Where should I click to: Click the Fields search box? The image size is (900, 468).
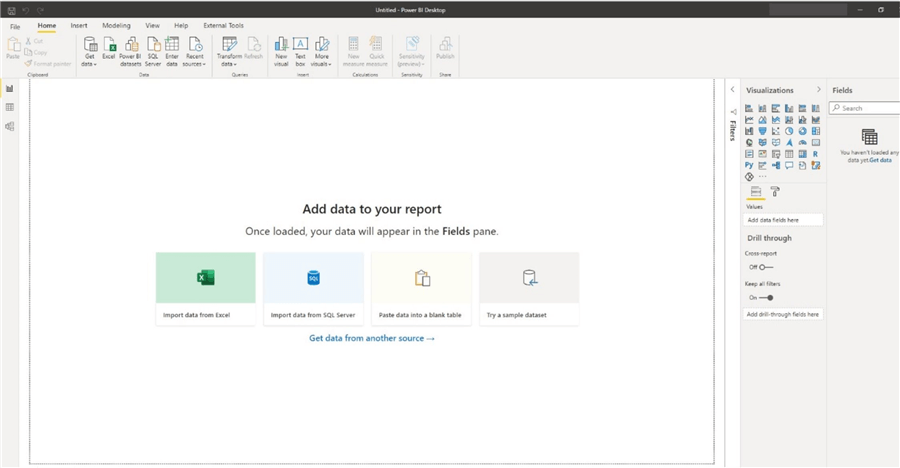click(868, 108)
